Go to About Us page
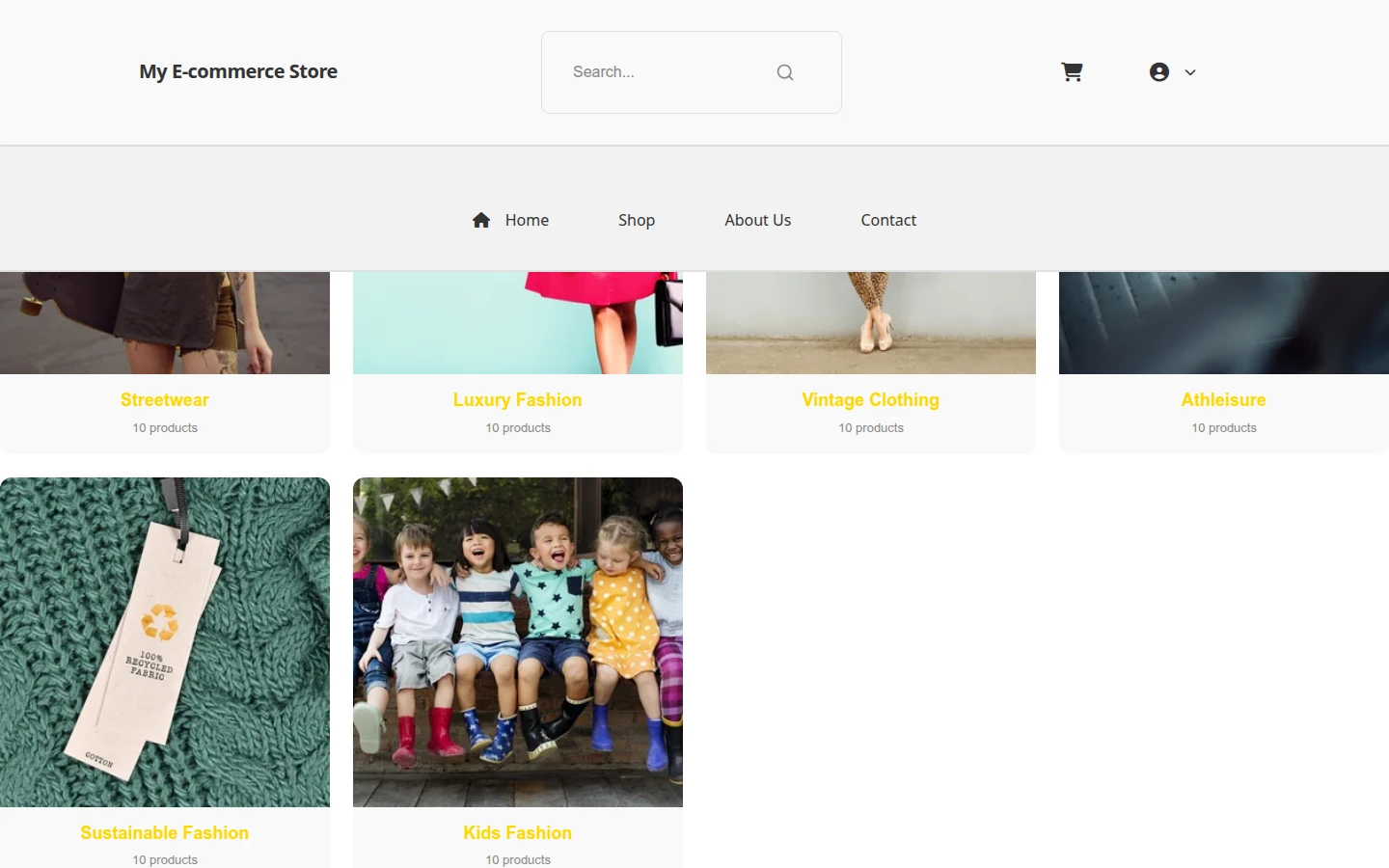The image size is (1389, 868). click(758, 220)
